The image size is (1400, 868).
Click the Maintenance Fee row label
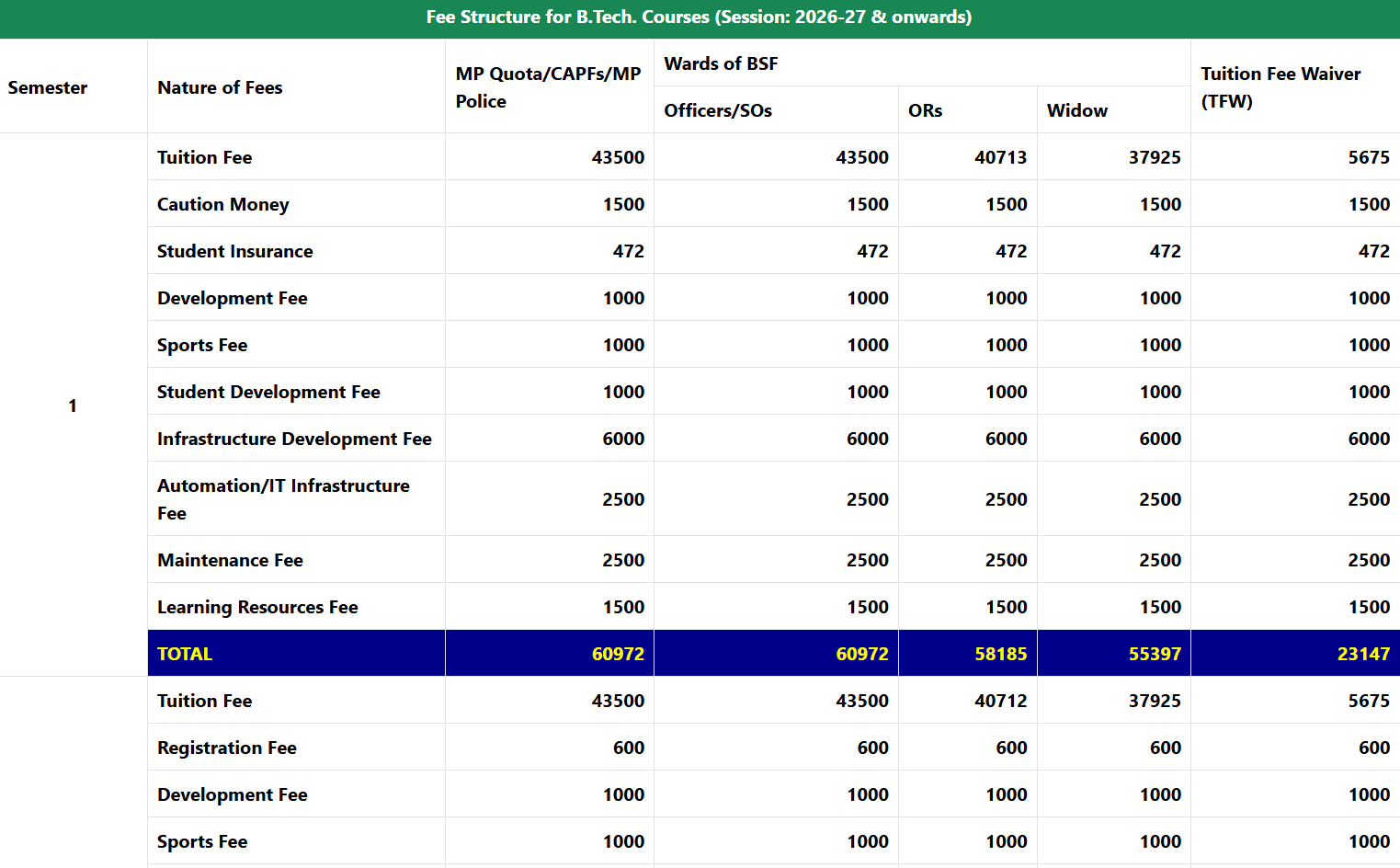click(x=230, y=560)
